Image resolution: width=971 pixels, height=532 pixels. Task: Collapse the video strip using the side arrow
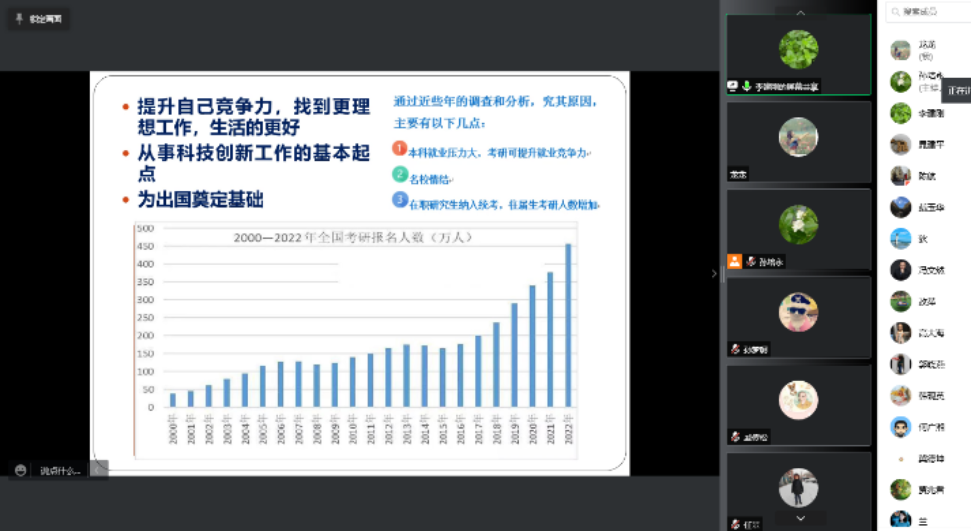click(x=713, y=274)
